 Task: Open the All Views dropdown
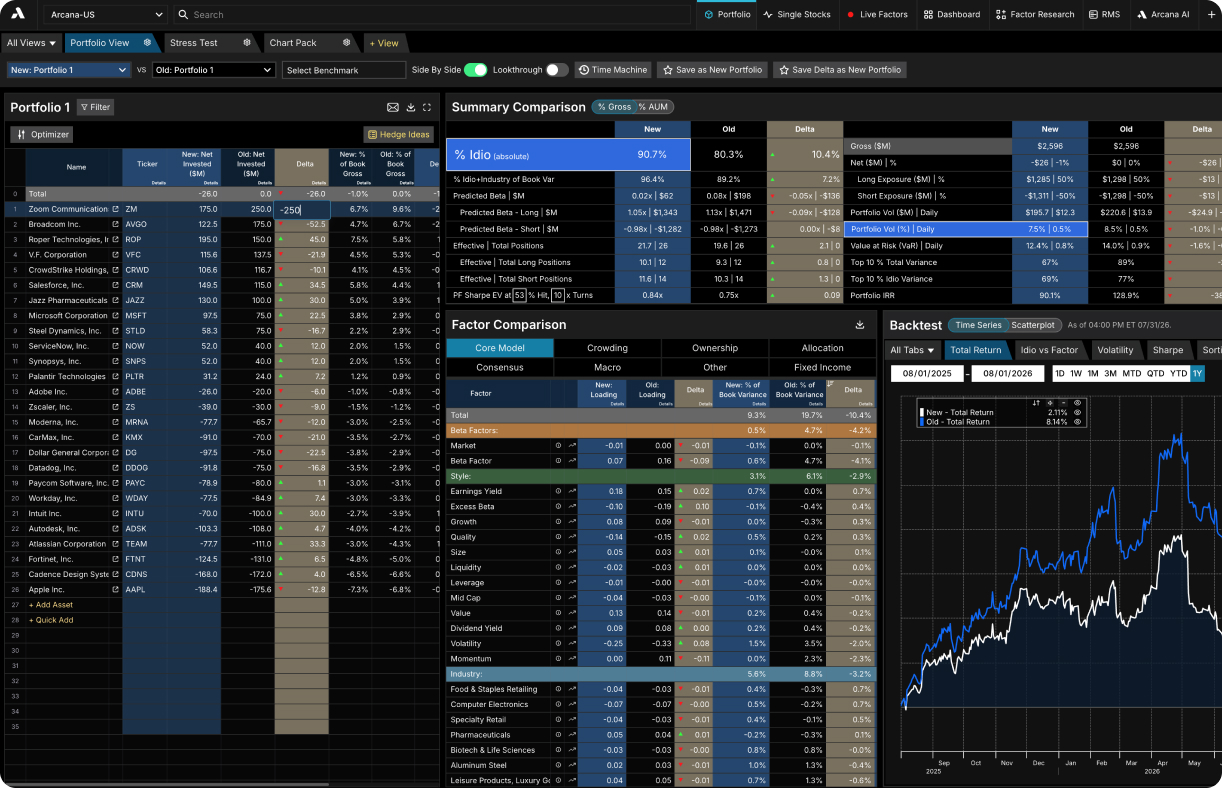click(x=31, y=43)
